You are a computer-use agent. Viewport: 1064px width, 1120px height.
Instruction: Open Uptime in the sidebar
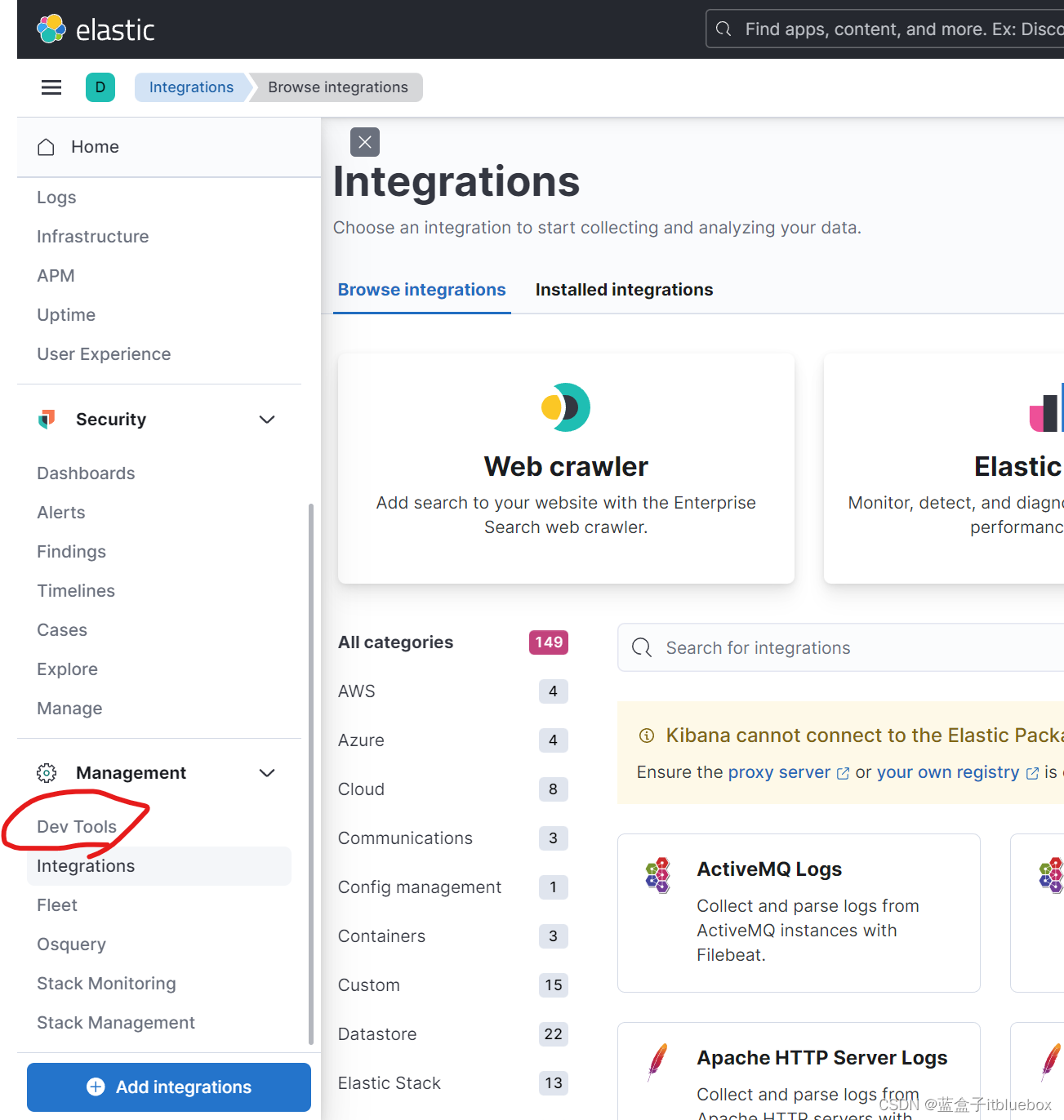pyautogui.click(x=66, y=315)
